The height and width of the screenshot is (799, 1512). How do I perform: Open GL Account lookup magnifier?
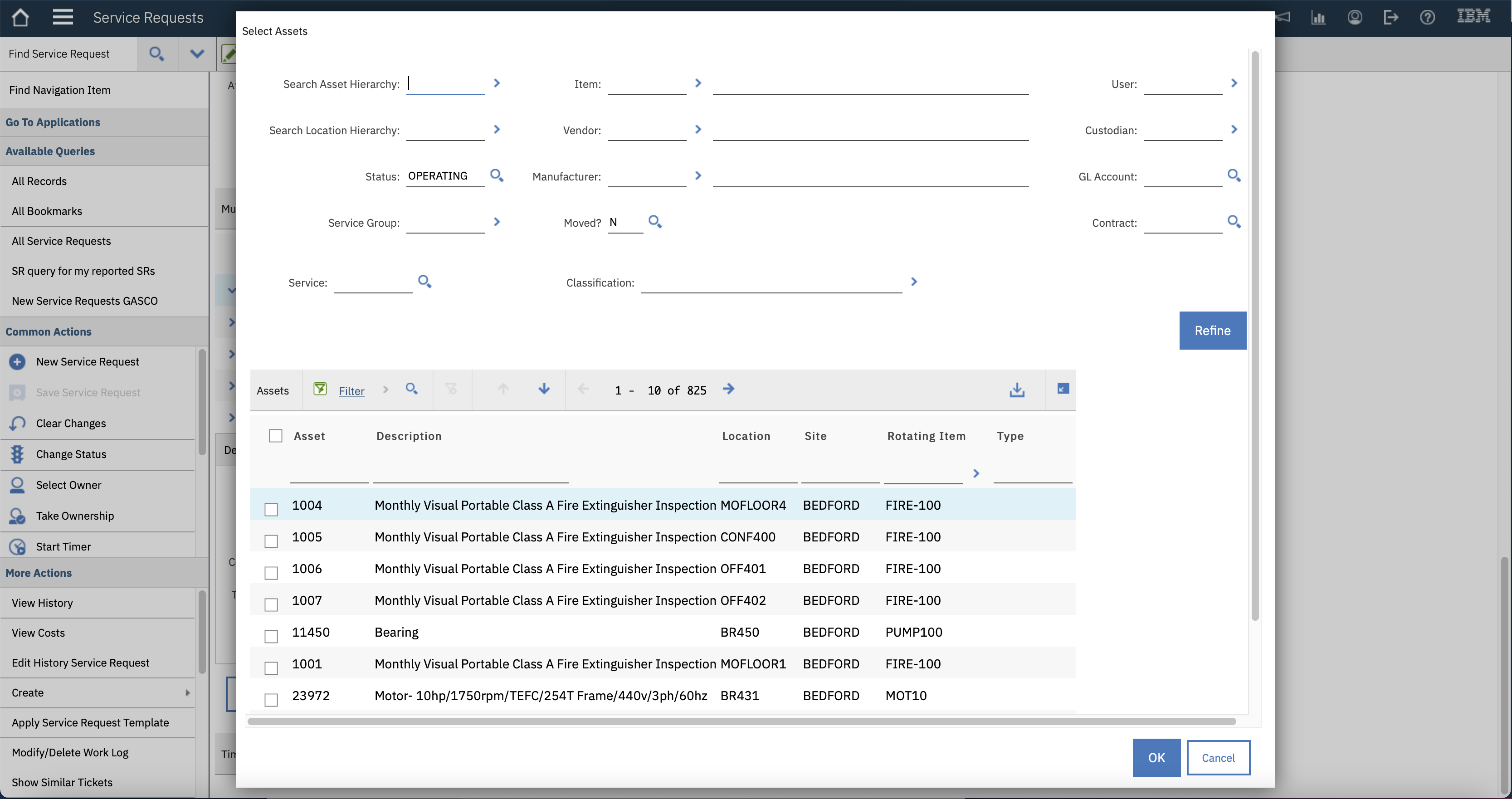(1234, 175)
